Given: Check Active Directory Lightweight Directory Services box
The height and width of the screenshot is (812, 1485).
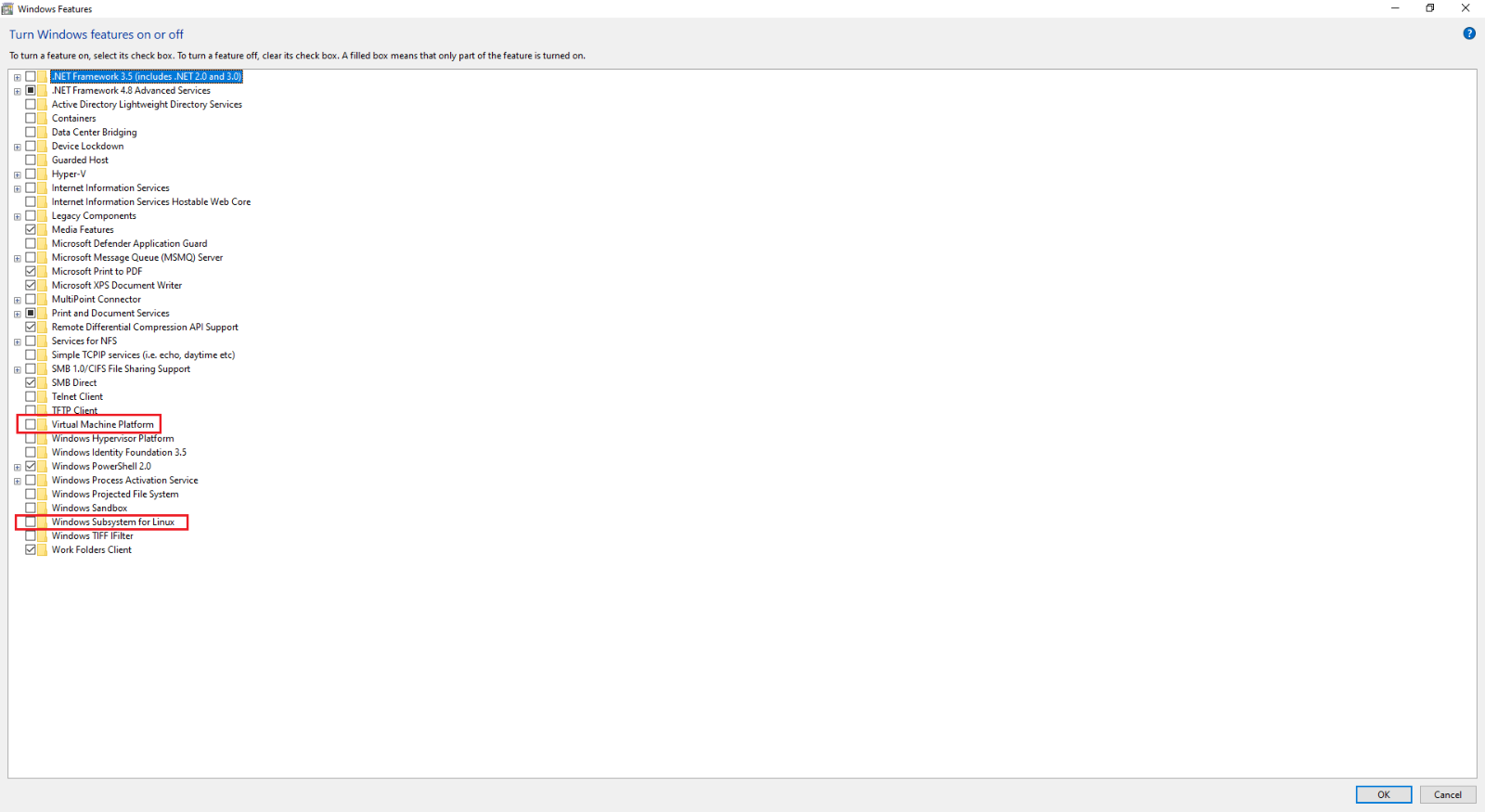Looking at the screenshot, I should tap(31, 104).
